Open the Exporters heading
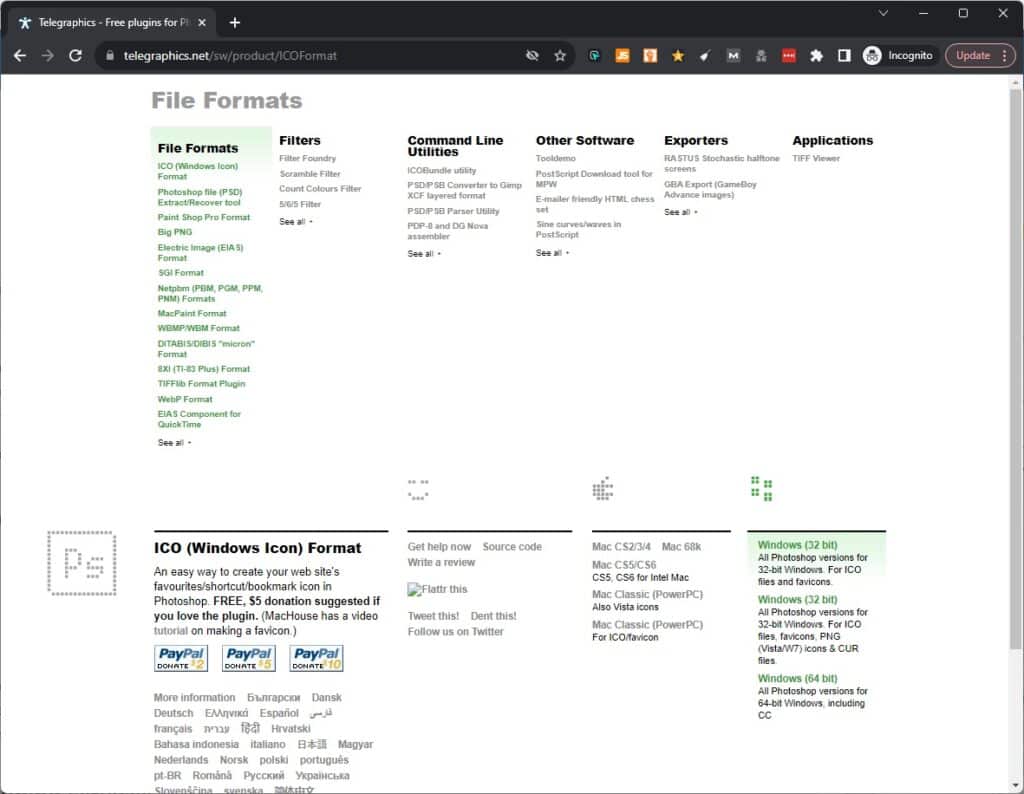This screenshot has width=1024, height=794. click(x=696, y=140)
